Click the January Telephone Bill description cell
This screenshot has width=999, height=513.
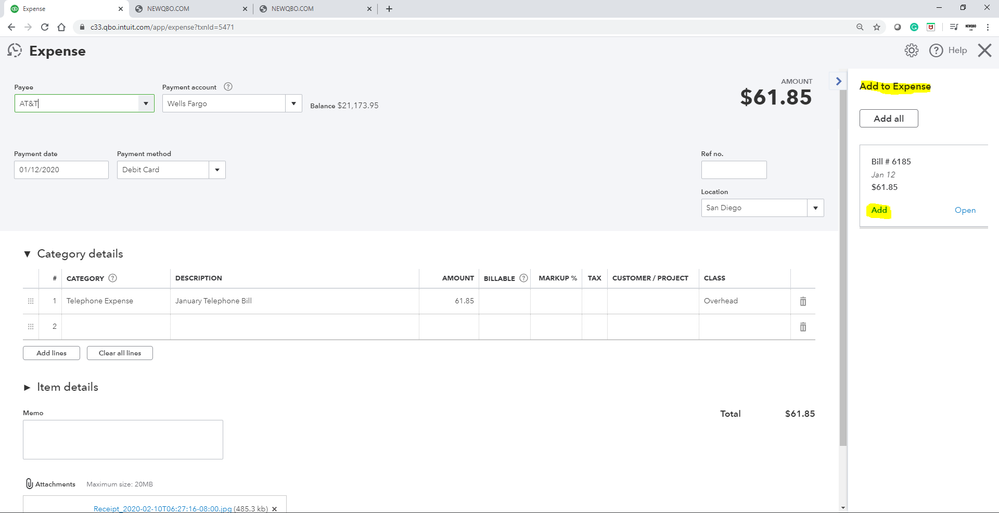tap(294, 301)
